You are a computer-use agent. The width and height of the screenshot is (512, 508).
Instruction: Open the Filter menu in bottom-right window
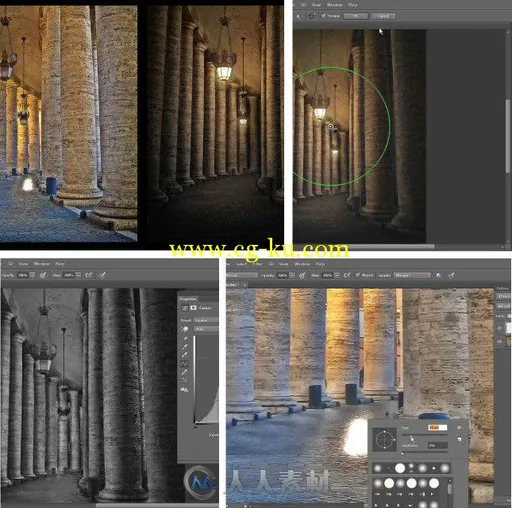[258, 264]
